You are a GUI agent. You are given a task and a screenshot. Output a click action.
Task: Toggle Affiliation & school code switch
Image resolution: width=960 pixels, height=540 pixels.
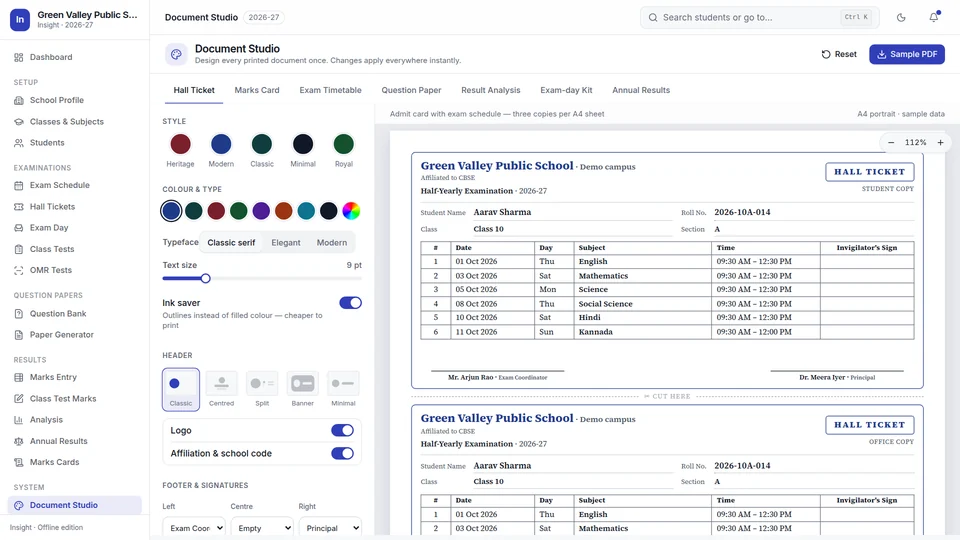pos(342,453)
